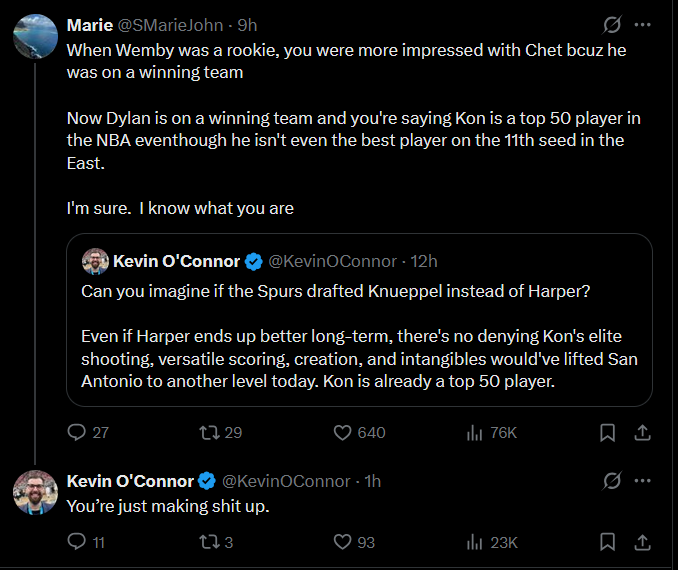Share Kevin O'Connor's reply tweet

tap(643, 542)
